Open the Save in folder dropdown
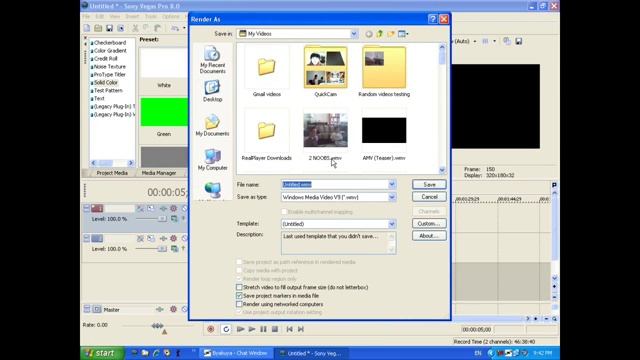This screenshot has width=640, height=360. [x=354, y=34]
